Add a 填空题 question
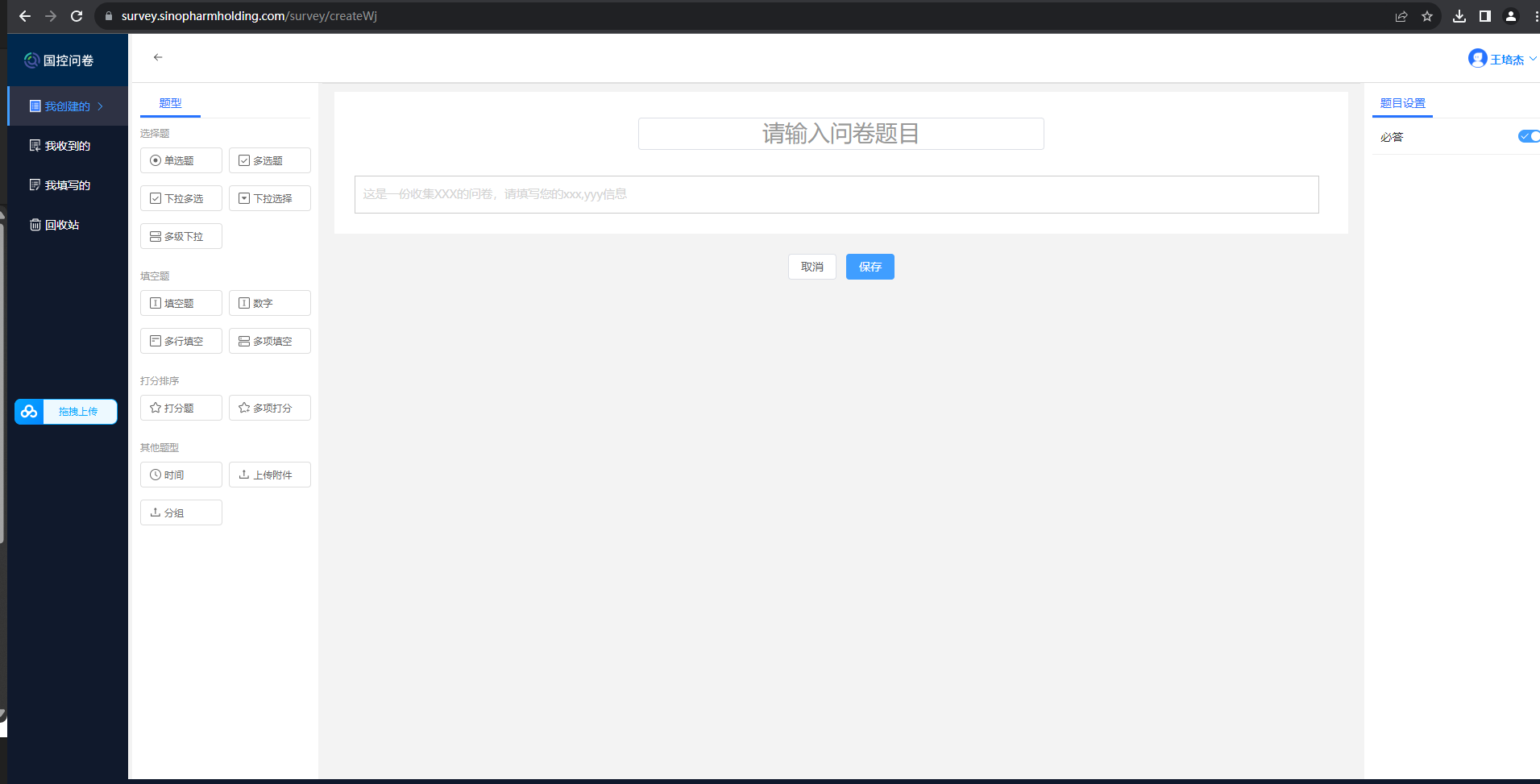This screenshot has width=1540, height=784. [181, 303]
